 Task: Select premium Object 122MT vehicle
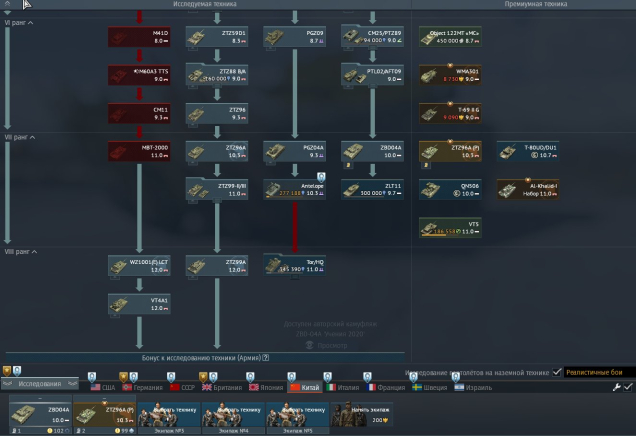click(x=450, y=37)
